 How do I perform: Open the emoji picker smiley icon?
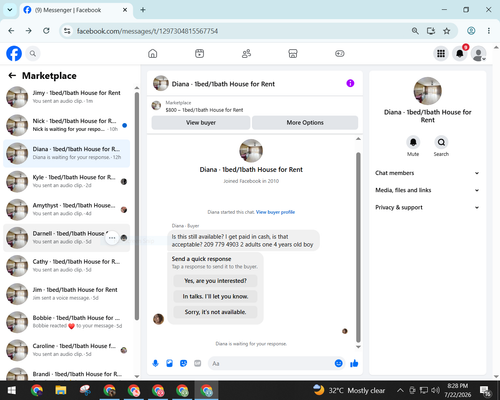point(338,363)
